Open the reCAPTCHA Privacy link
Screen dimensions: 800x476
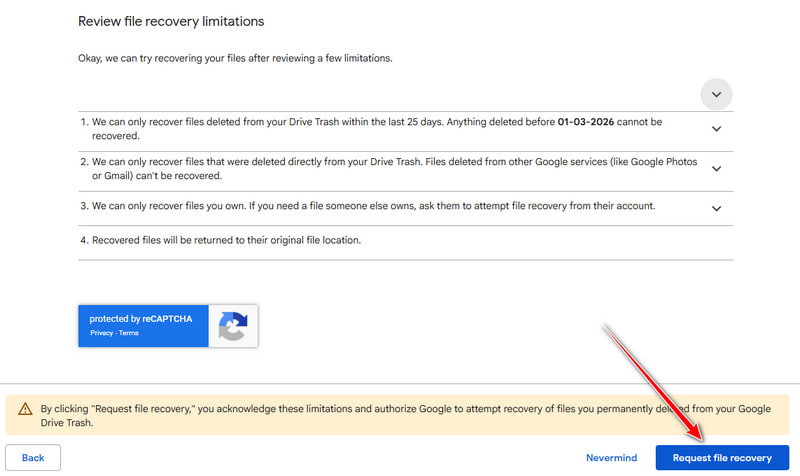101,333
